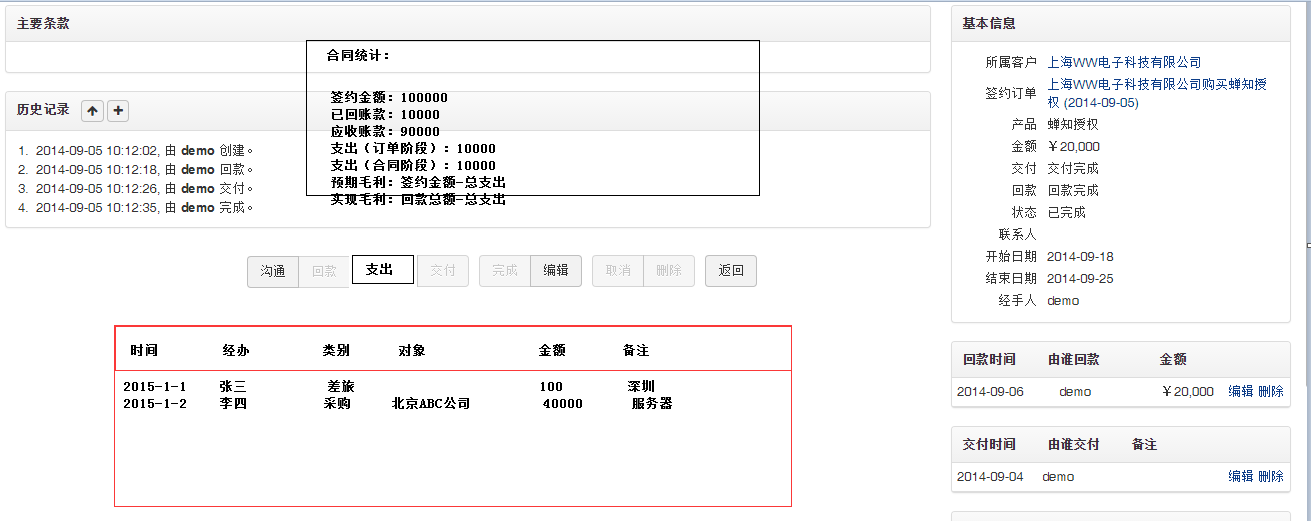Select 备注 header in the delivery table

(1145, 444)
